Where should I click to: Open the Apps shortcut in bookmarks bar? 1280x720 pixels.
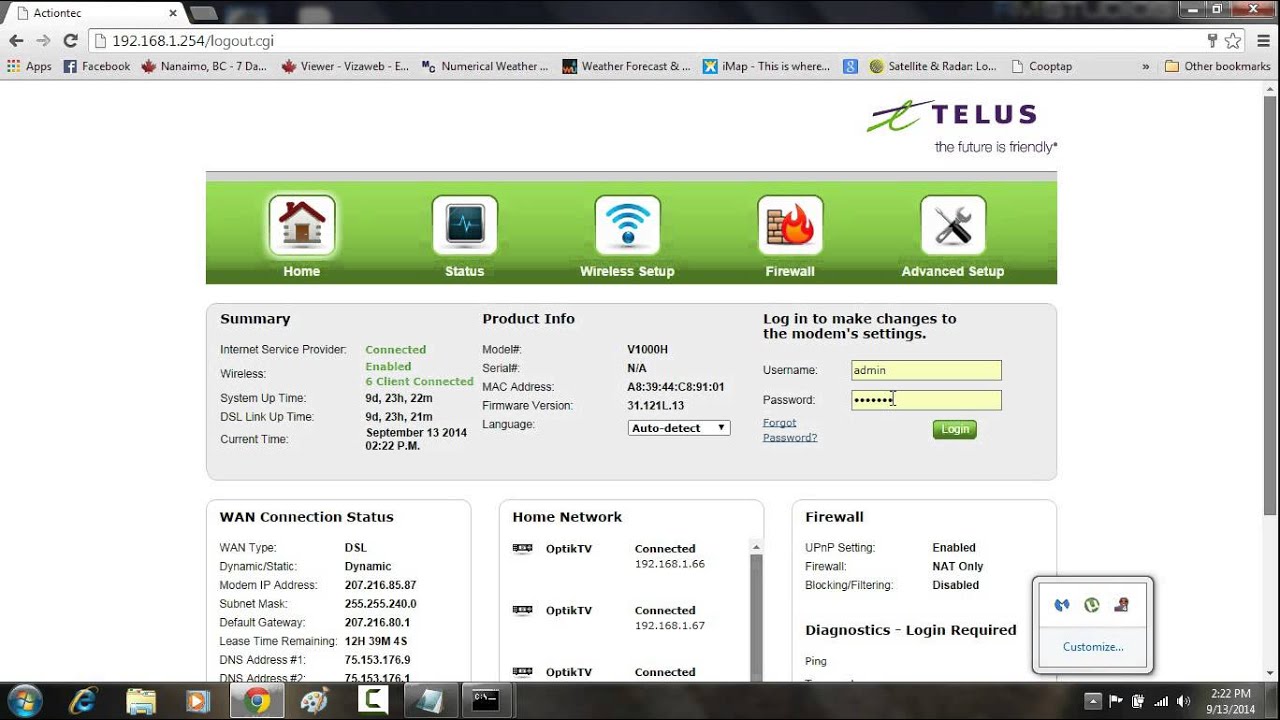click(29, 66)
